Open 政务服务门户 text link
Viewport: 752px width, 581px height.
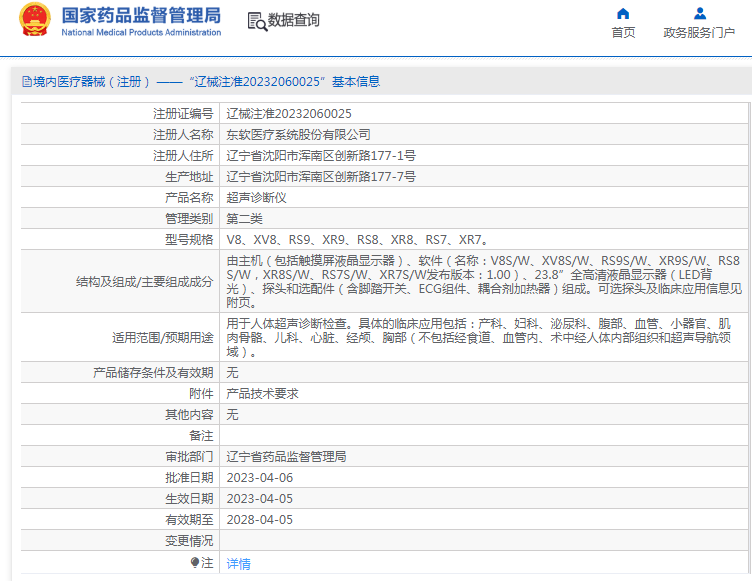tap(699, 33)
